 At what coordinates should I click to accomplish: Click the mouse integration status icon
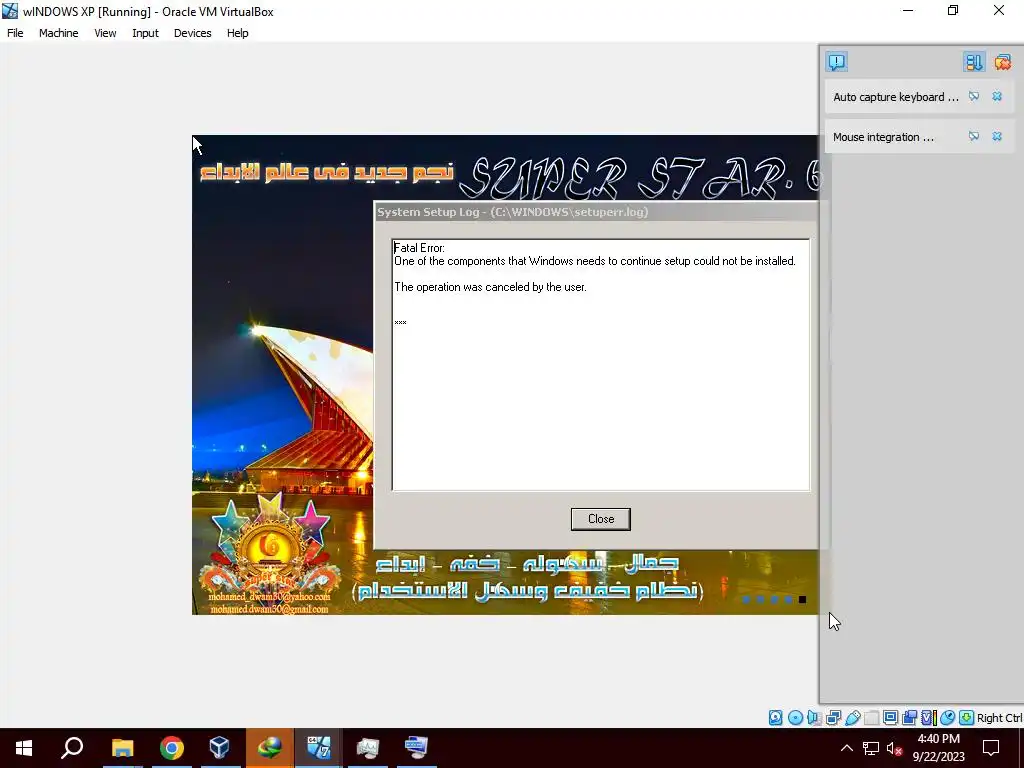pyautogui.click(x=947, y=718)
